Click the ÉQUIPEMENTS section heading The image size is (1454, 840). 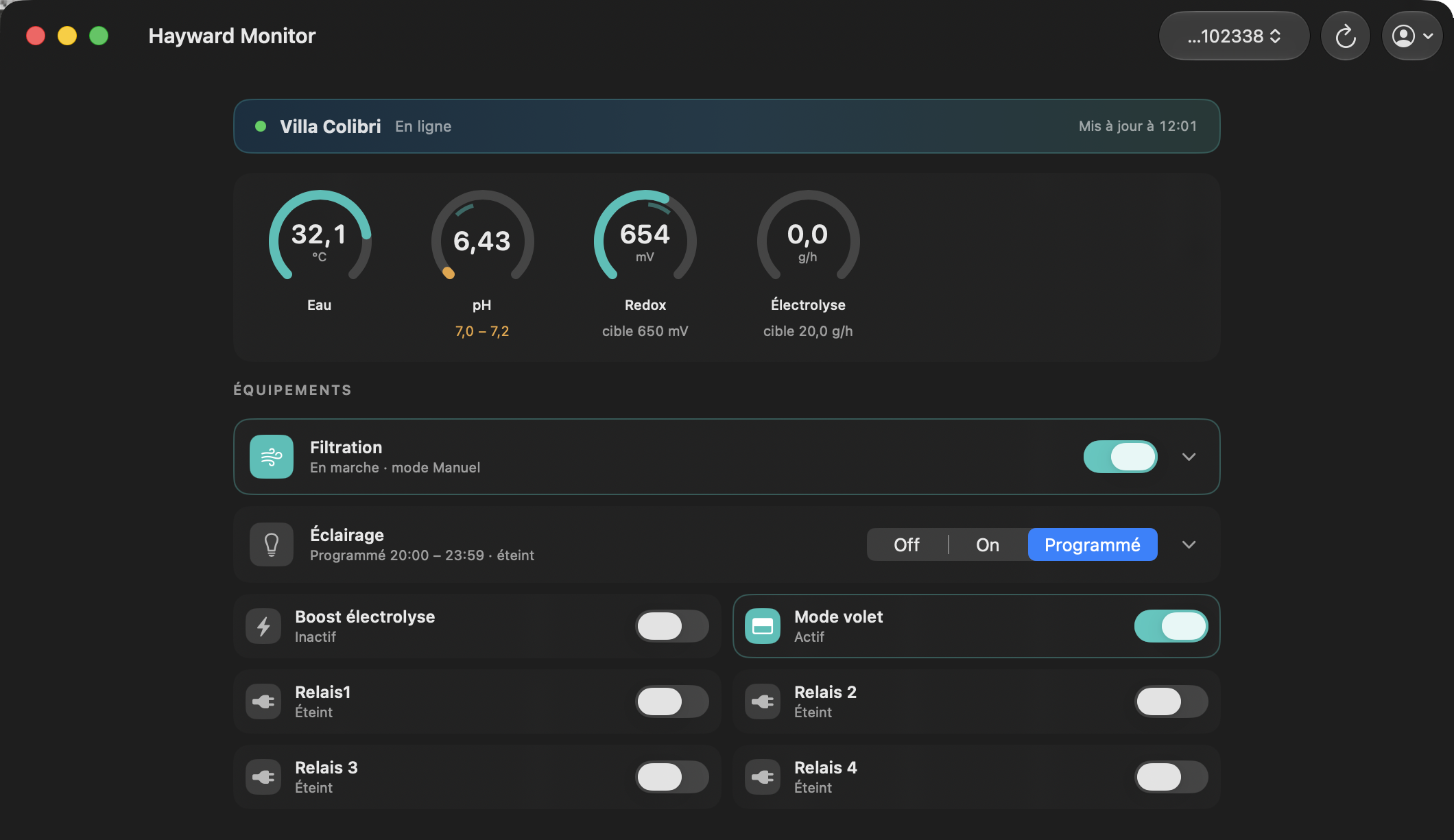(293, 390)
